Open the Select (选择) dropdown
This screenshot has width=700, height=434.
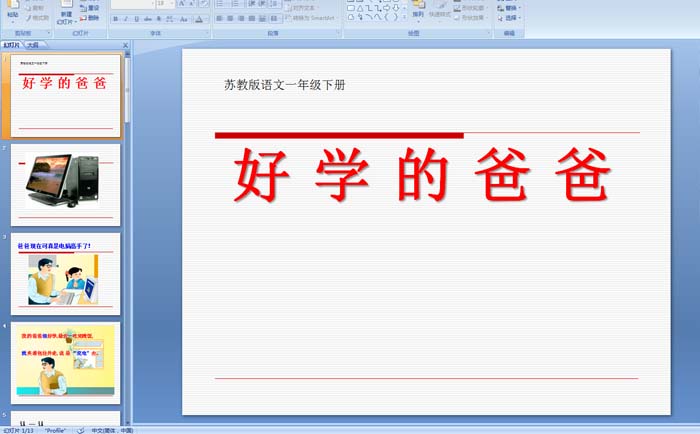point(509,18)
